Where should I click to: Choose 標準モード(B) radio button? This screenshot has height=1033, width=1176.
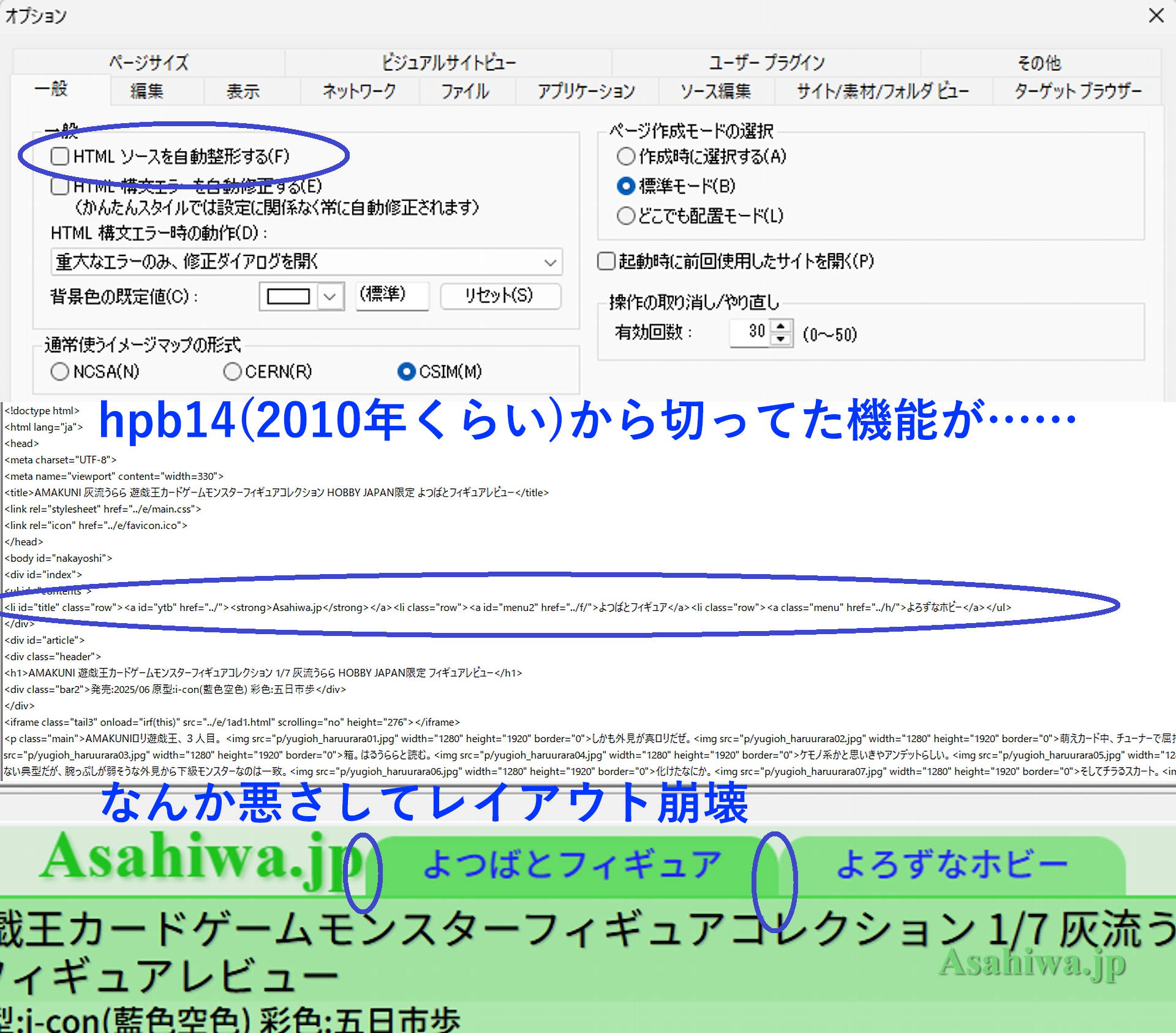tap(625, 186)
